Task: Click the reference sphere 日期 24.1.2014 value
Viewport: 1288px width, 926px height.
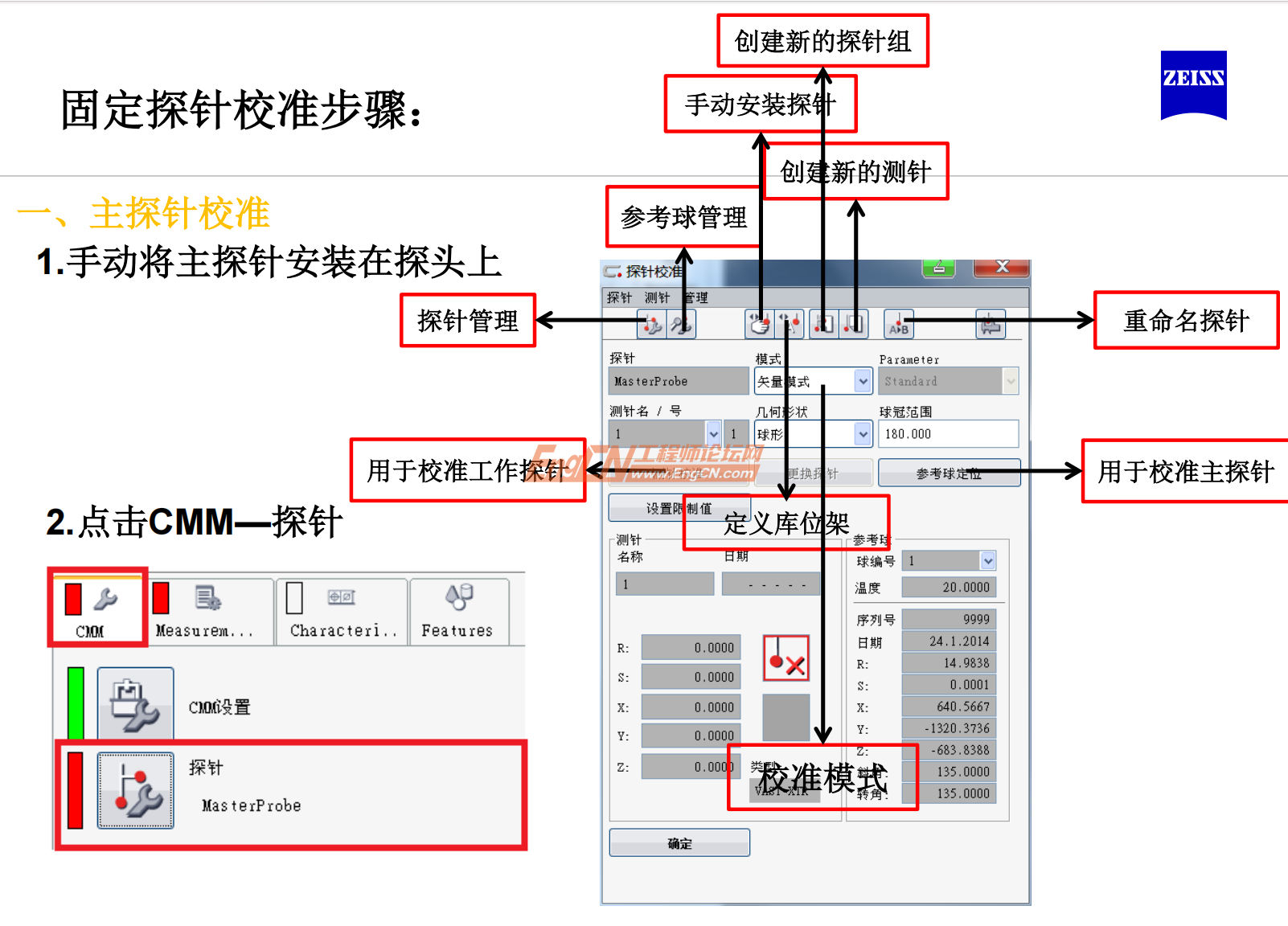Action: [949, 641]
